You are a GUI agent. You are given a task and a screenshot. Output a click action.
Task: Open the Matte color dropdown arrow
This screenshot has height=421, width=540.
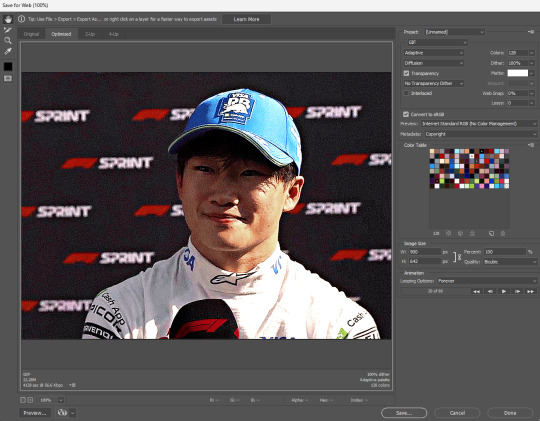(531, 73)
